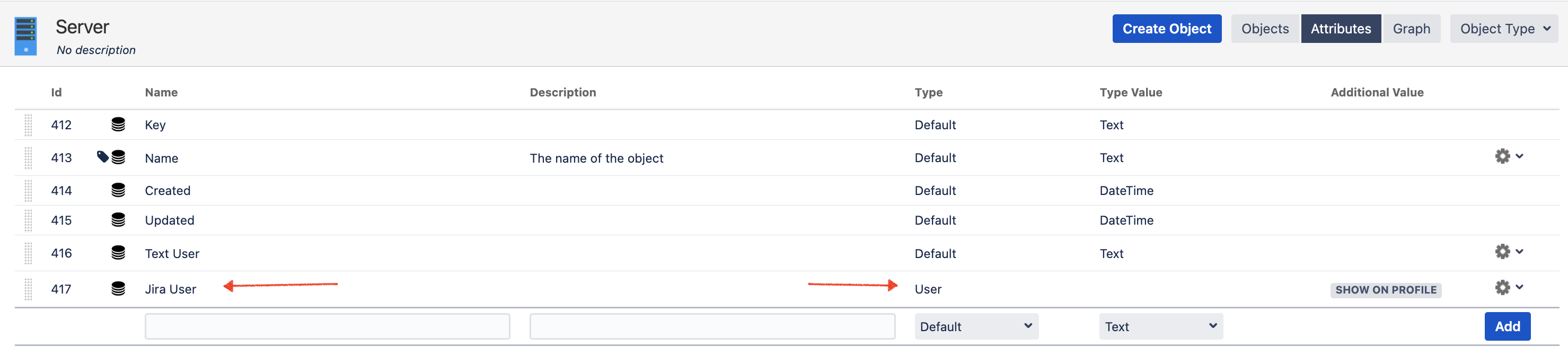Screen dimensions: 1568x355
Task: Click the gear icon for Name attribute
Action: coord(1502,156)
